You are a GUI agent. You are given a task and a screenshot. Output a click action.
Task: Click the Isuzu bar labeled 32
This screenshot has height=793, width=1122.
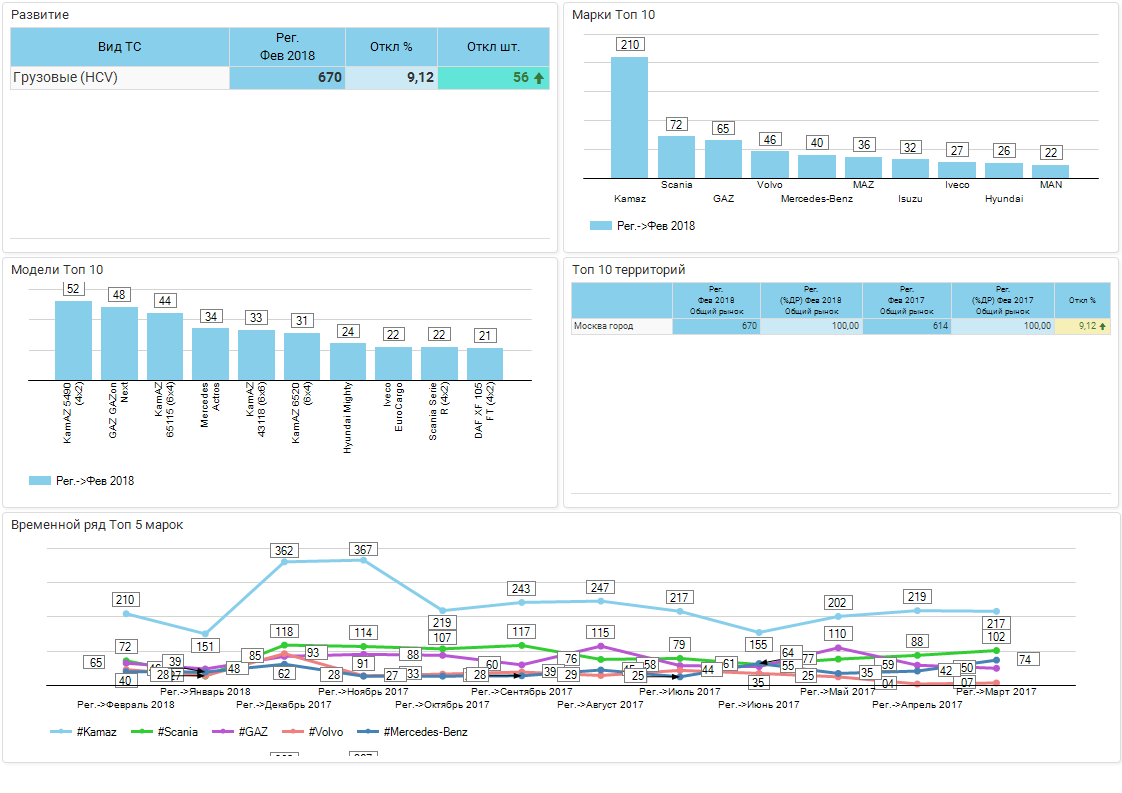pyautogui.click(x=910, y=169)
